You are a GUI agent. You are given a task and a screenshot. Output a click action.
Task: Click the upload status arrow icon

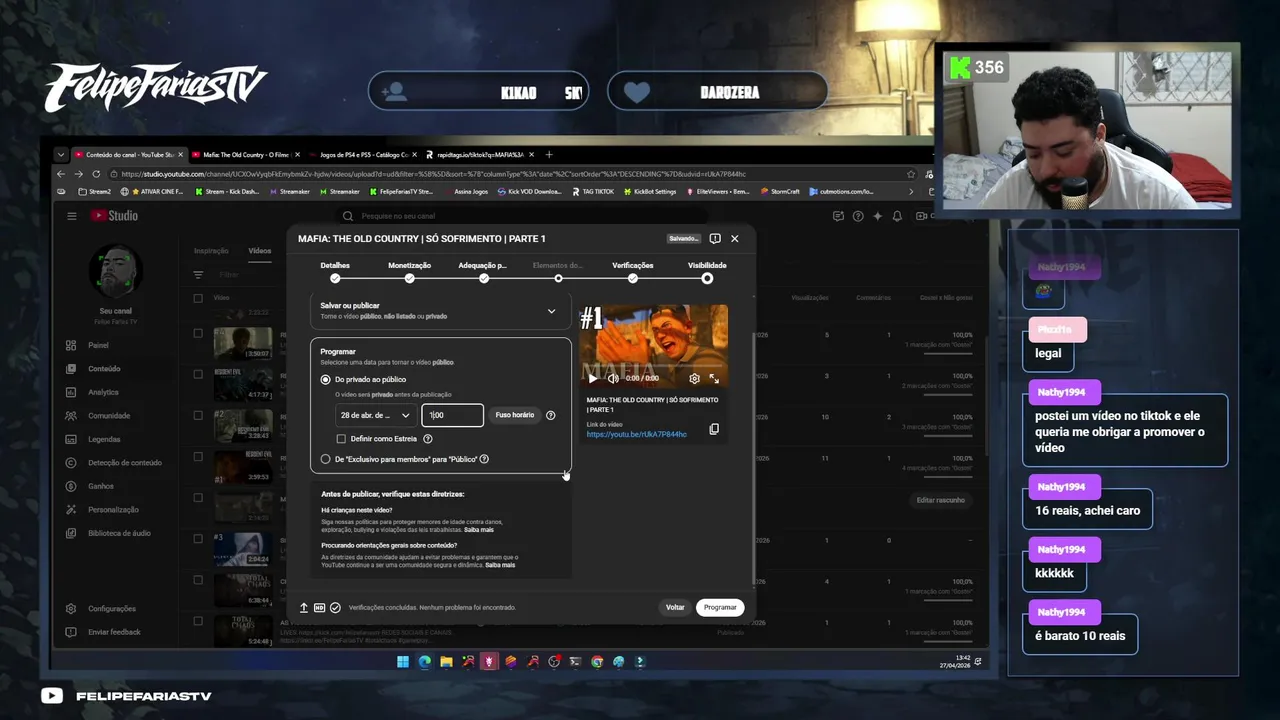point(304,607)
